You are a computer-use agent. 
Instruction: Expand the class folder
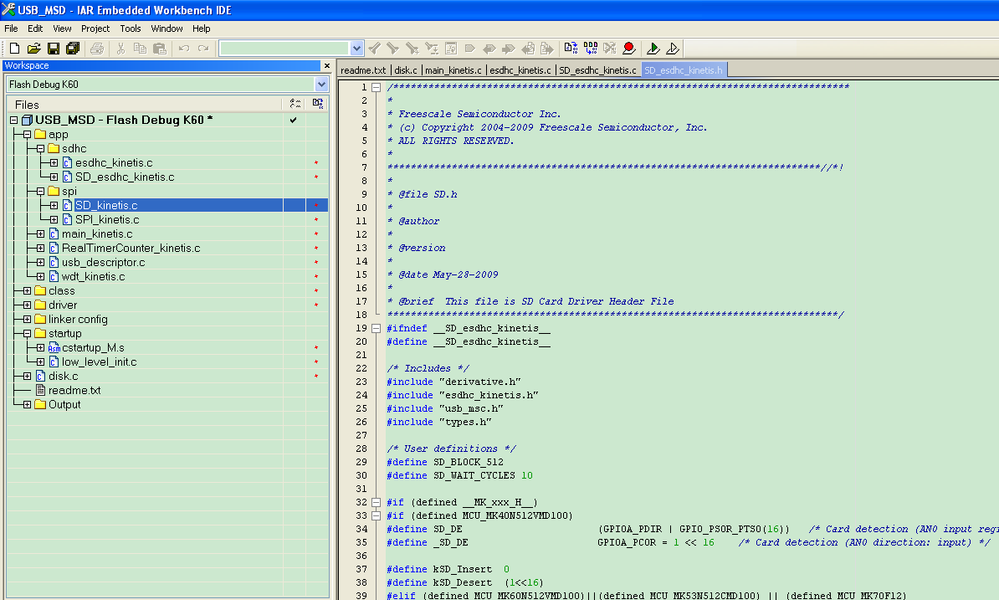(x=27, y=290)
